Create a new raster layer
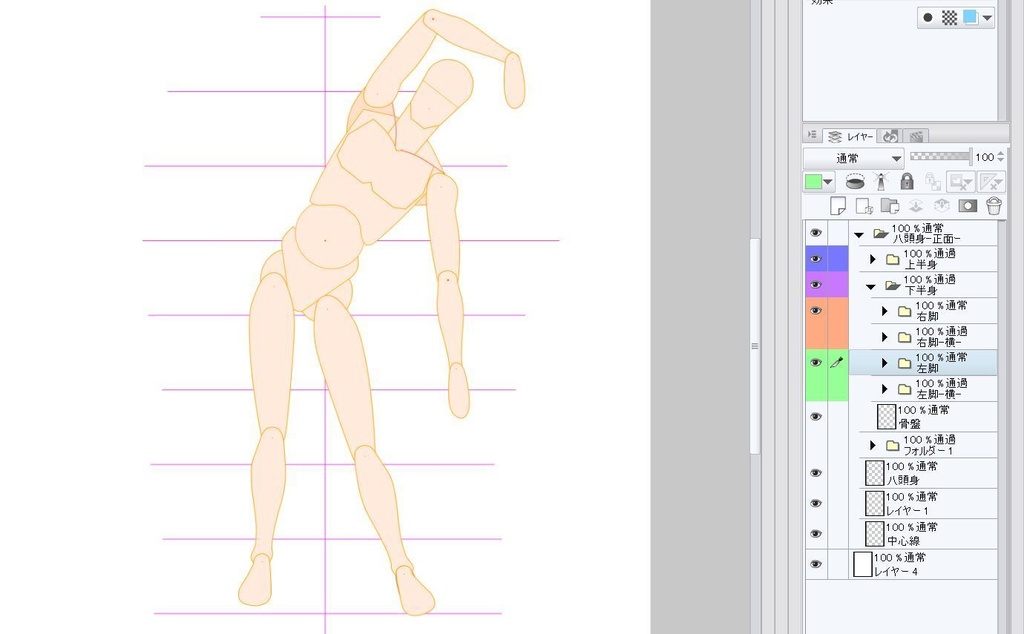The width and height of the screenshot is (1024, 634). click(838, 206)
